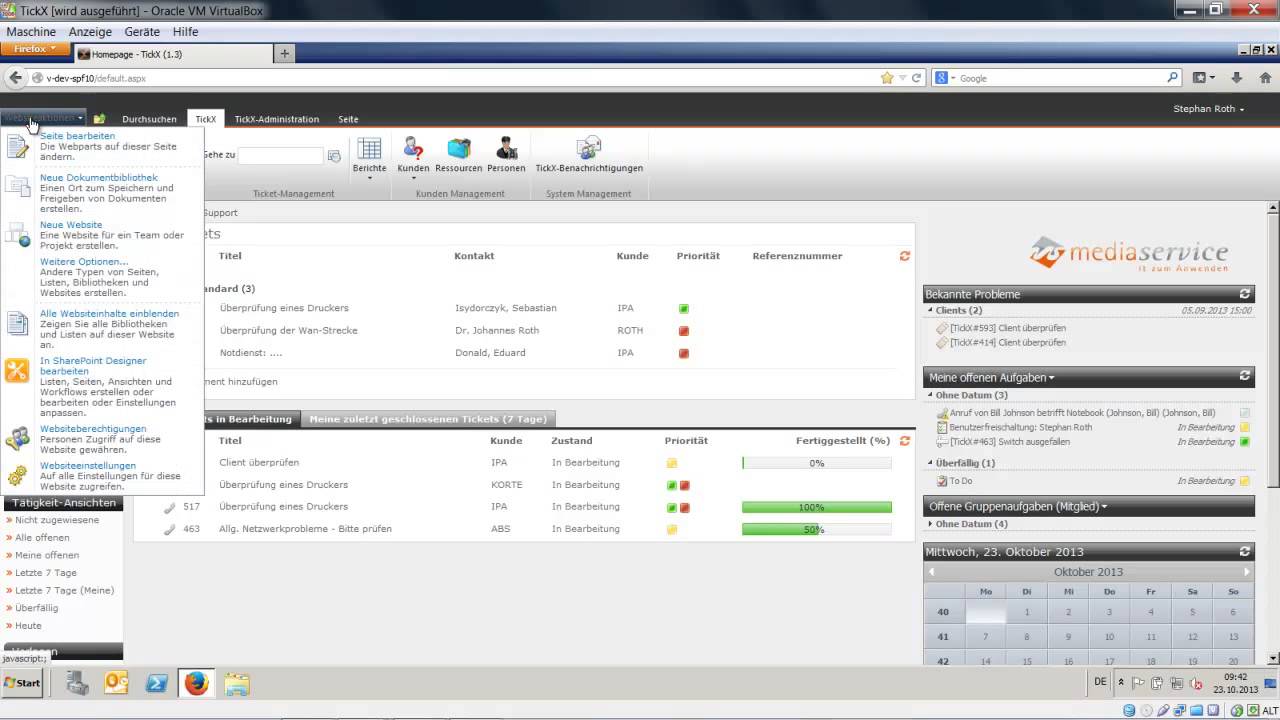This screenshot has width=1280, height=720.
Task: Open PowerShell from the Windows taskbar
Action: tap(157, 683)
